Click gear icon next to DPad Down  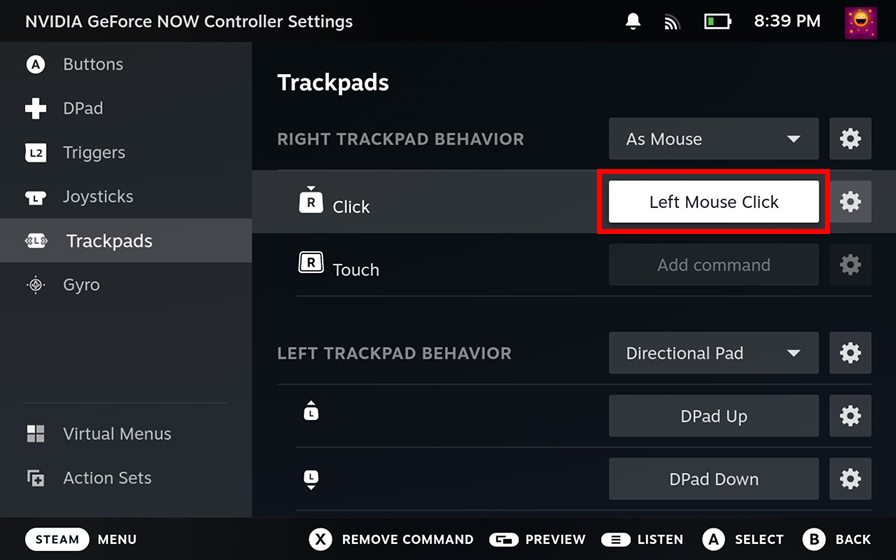(850, 479)
